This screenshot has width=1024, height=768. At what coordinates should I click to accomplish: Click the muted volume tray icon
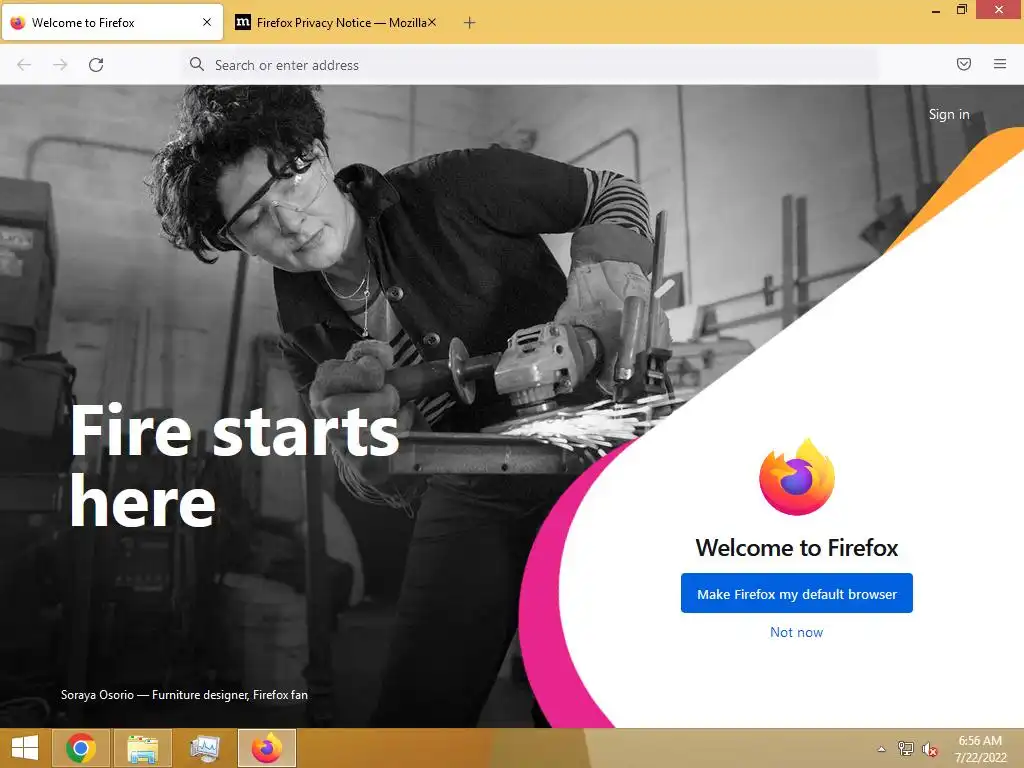(x=929, y=749)
